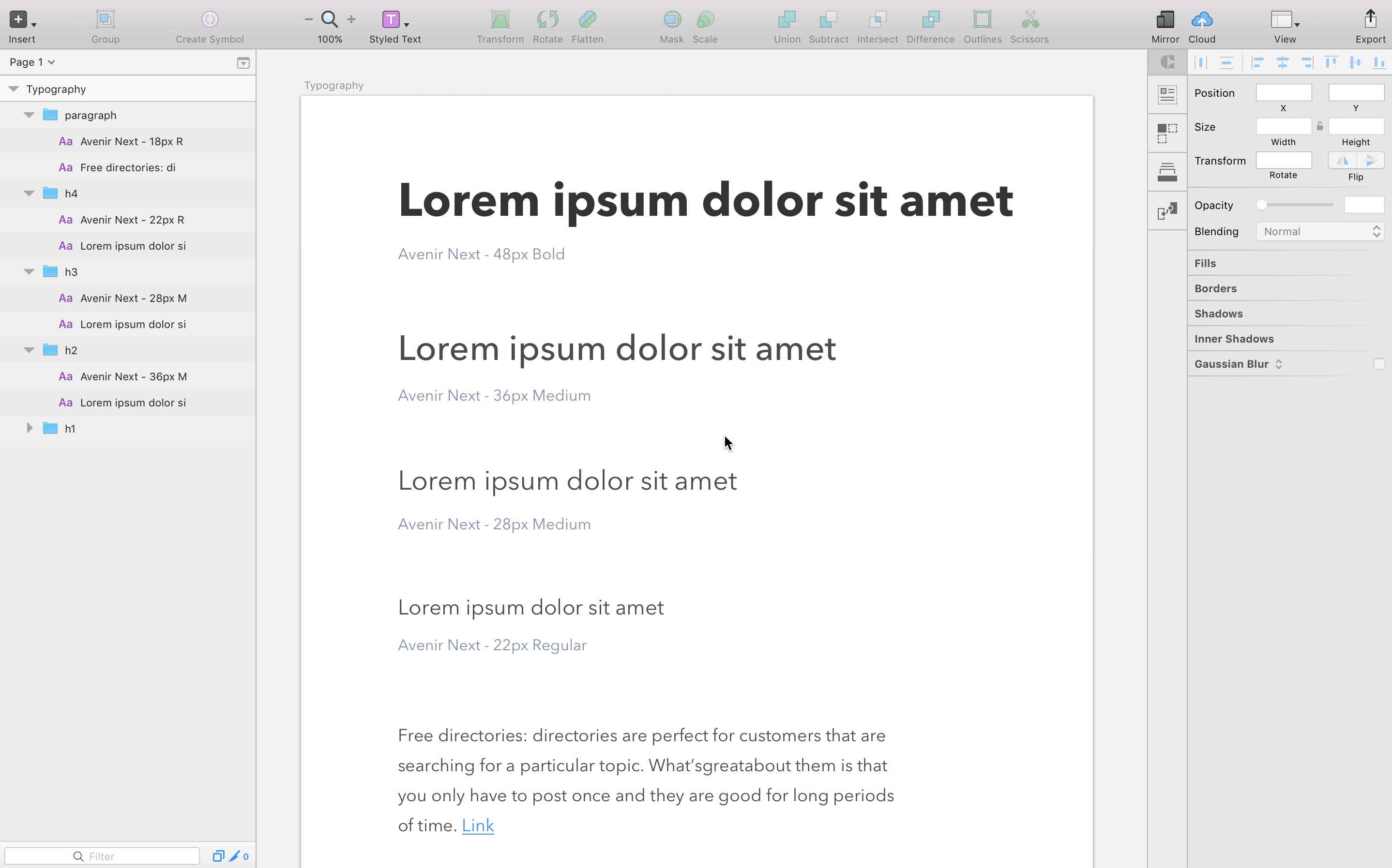The height and width of the screenshot is (868, 1392).
Task: Open Sketch Mirror from the toolbar
Action: [1165, 19]
